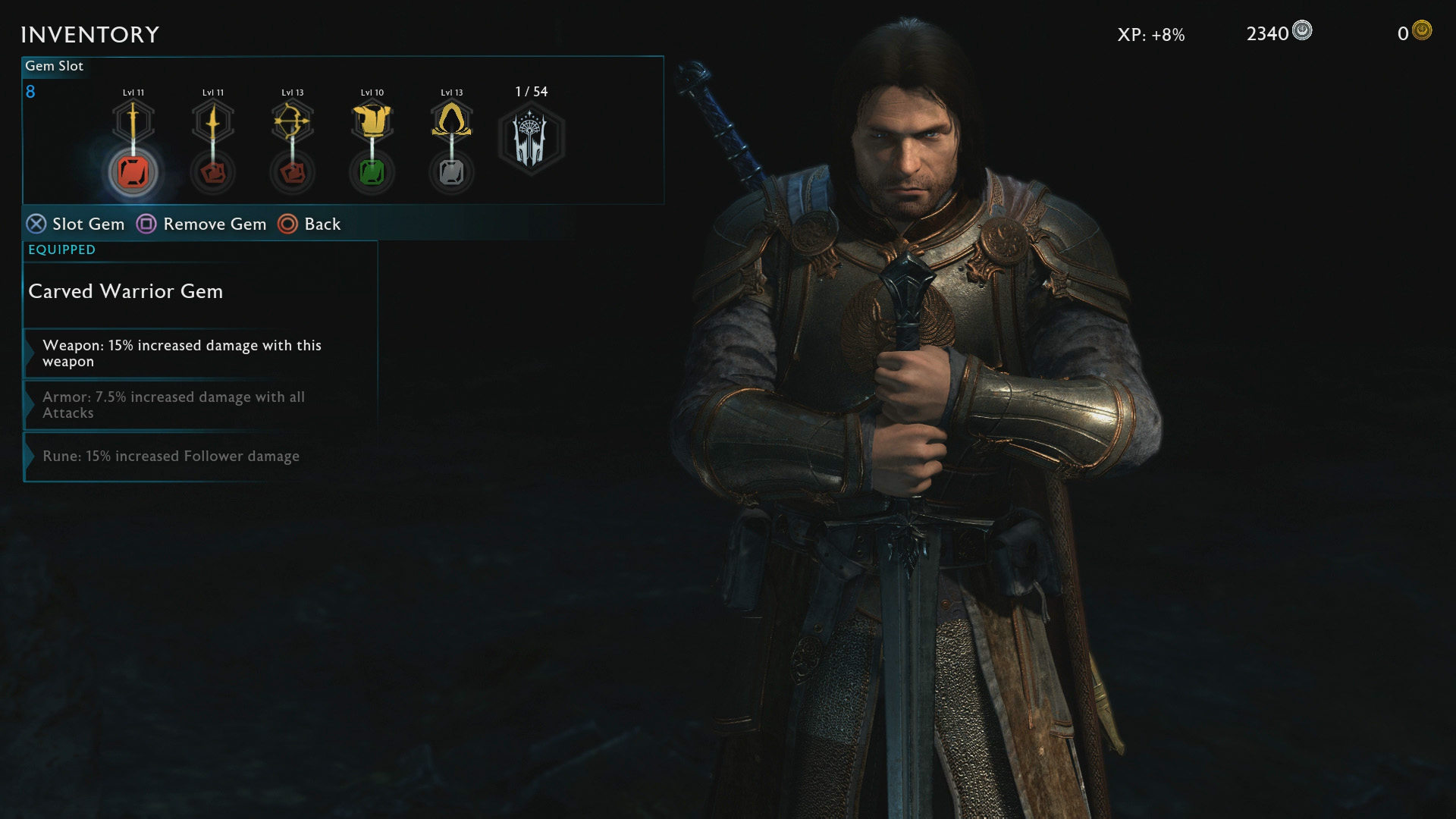
Task: Select the highlighted red warrior gem slot
Action: point(133,172)
